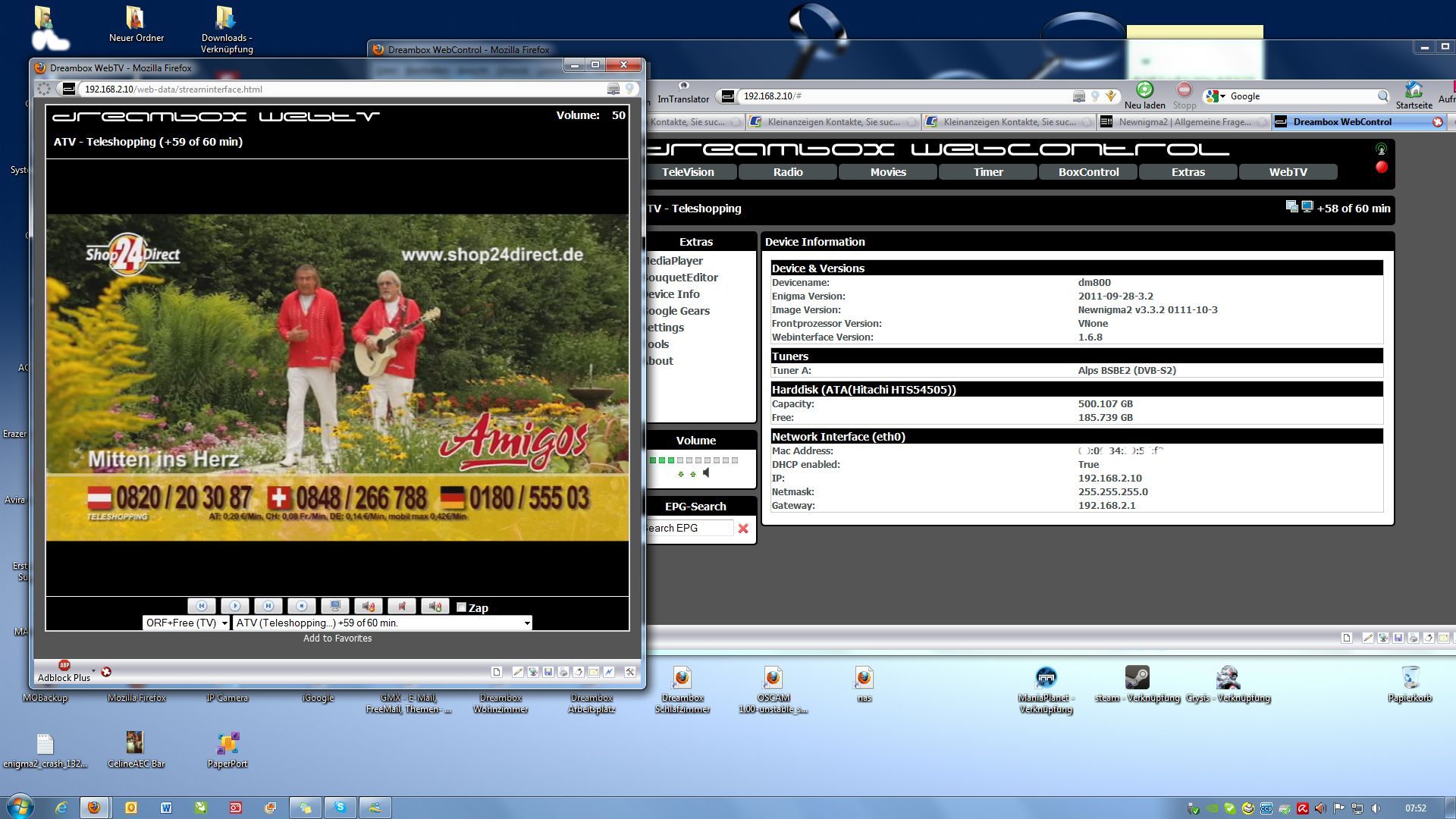Screen dimensions: 1456x819
Task: Open Adblock Plus dropdown arrow in WebTV window
Action: point(93,671)
